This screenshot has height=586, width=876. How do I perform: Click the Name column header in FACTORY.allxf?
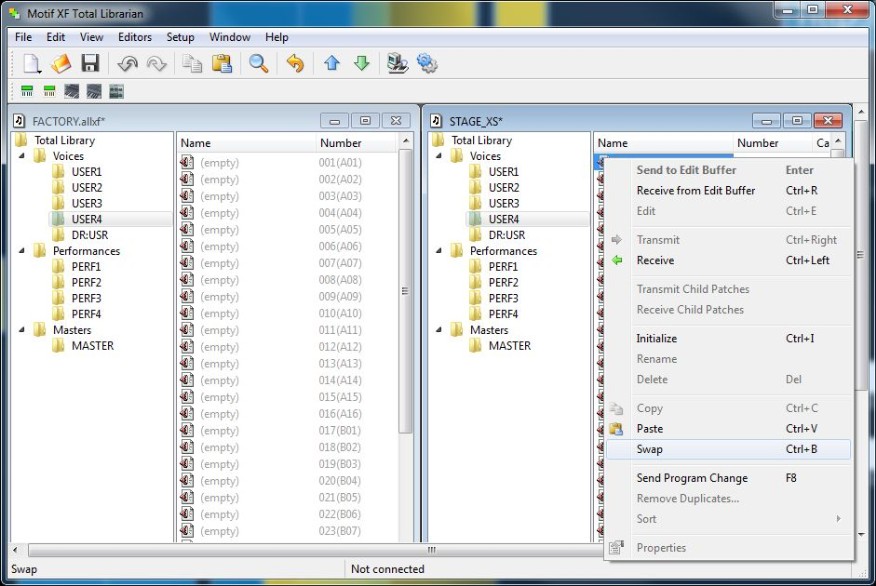(x=246, y=143)
